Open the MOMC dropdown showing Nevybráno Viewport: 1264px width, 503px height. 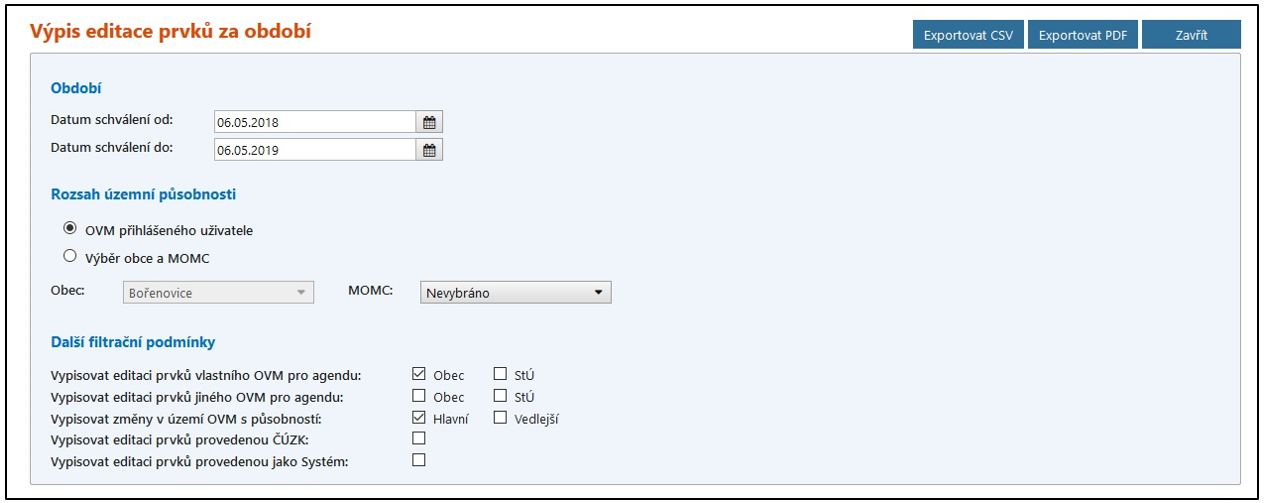[515, 293]
